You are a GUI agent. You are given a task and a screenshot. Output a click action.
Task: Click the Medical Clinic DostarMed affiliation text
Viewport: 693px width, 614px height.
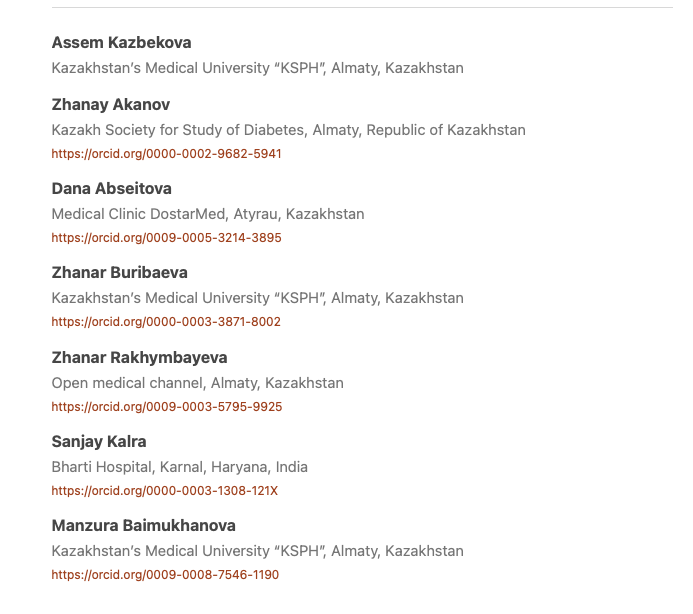tap(208, 214)
